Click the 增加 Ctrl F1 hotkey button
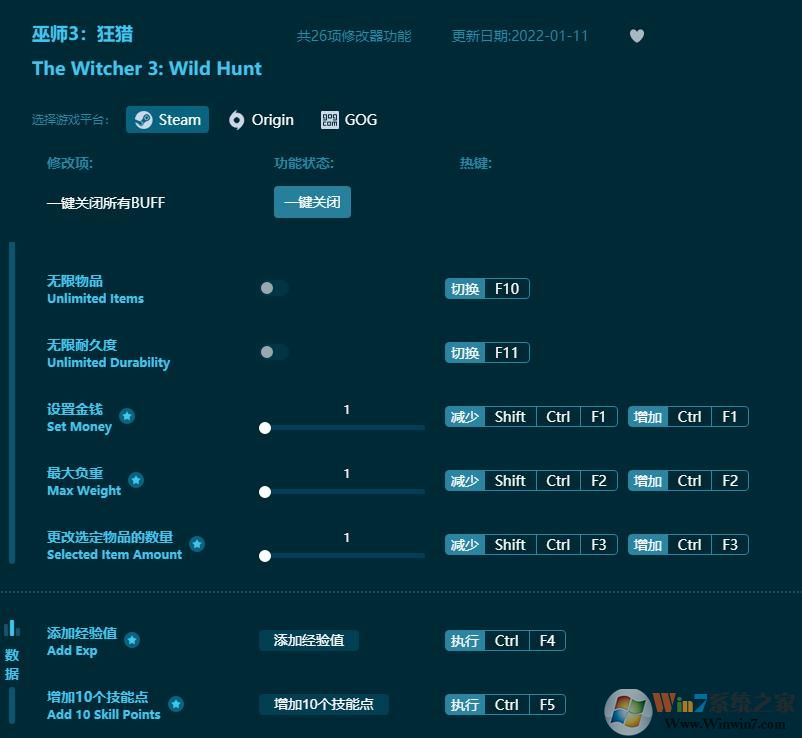 [687, 416]
